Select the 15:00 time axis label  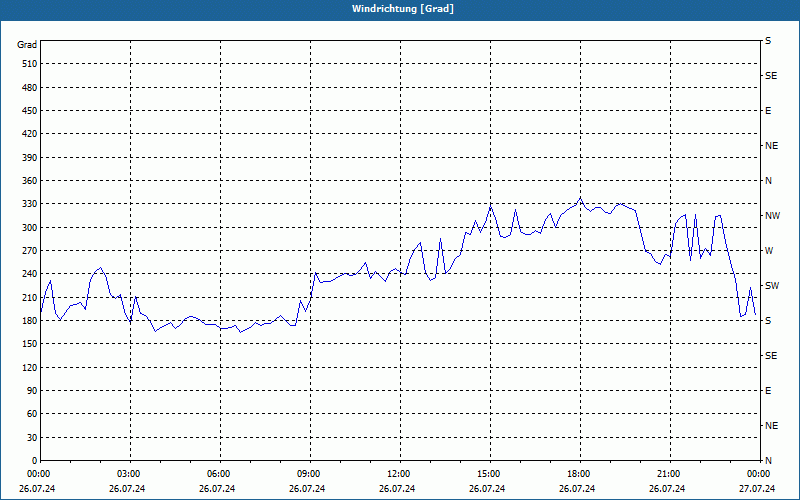click(x=490, y=474)
